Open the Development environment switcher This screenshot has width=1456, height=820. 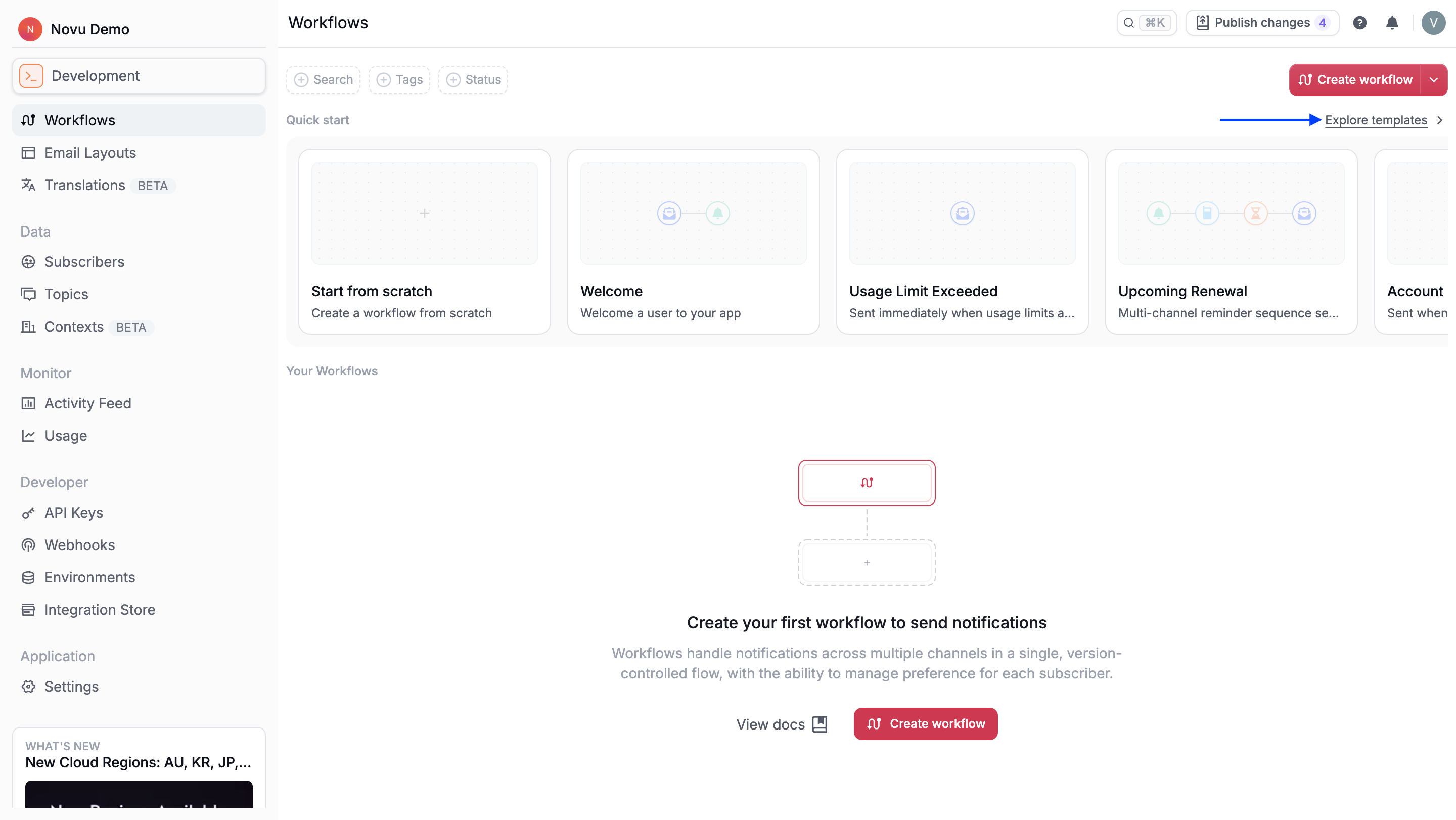[139, 76]
